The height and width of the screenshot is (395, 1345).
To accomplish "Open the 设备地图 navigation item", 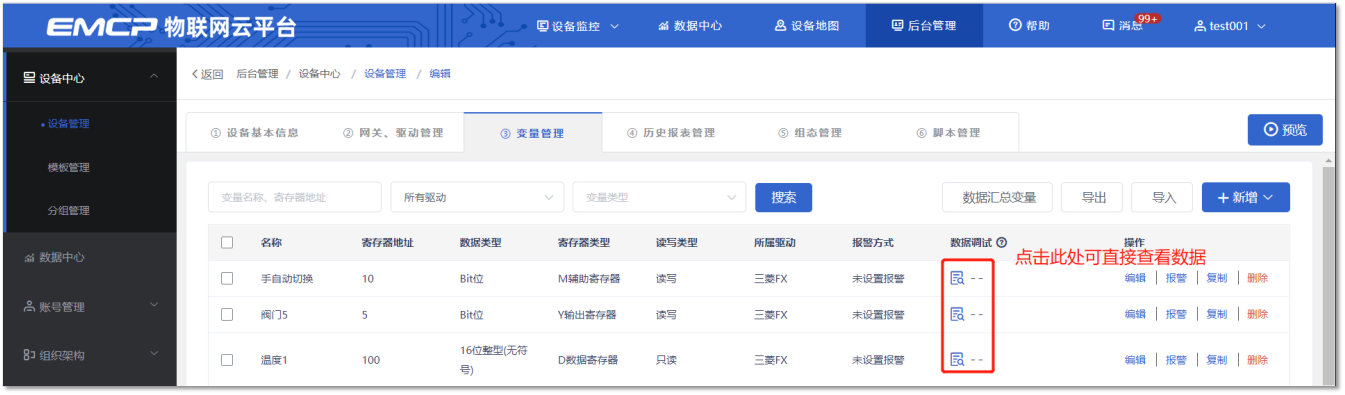I will coord(806,26).
